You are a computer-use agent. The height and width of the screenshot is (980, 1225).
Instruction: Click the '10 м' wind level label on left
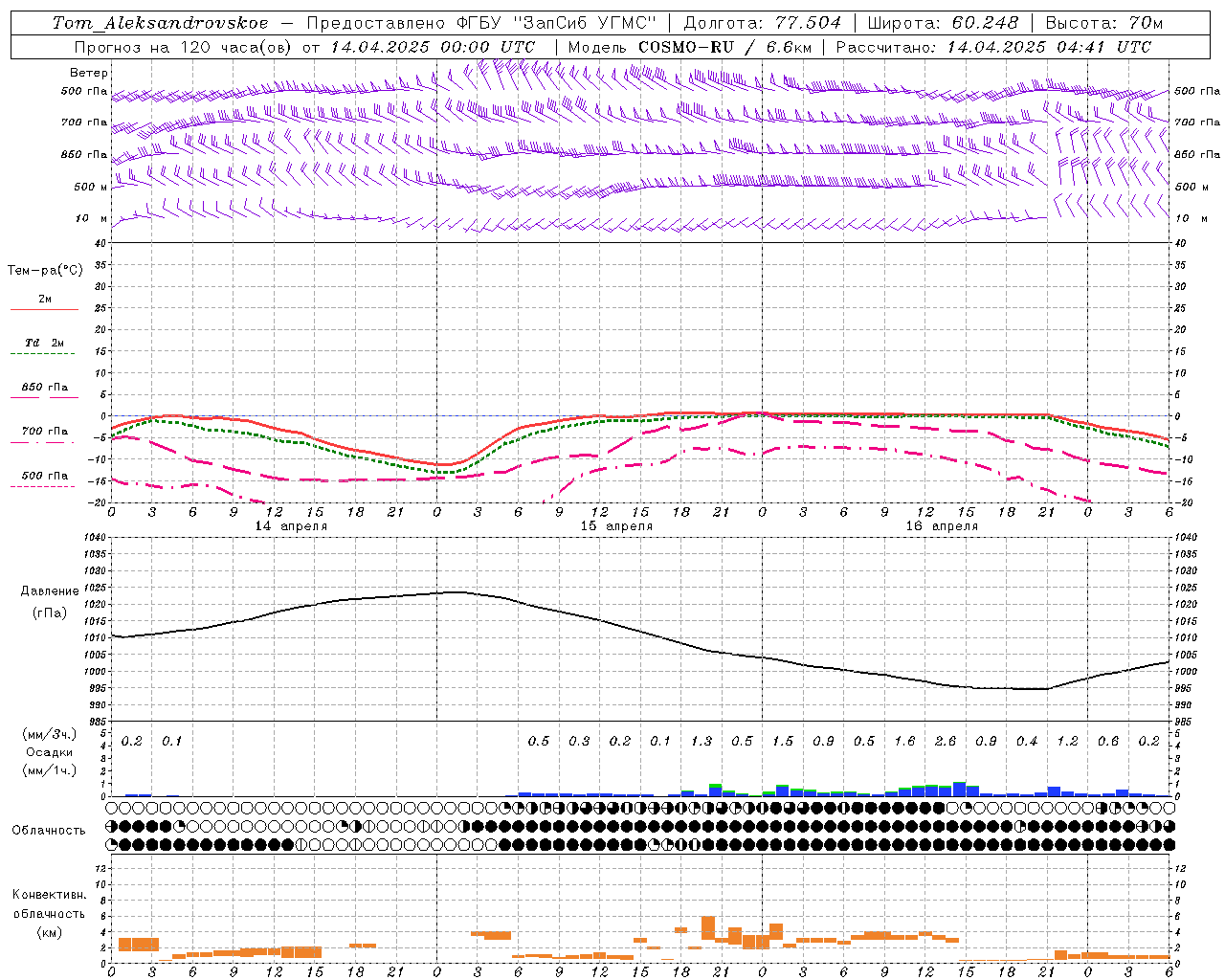[92, 218]
